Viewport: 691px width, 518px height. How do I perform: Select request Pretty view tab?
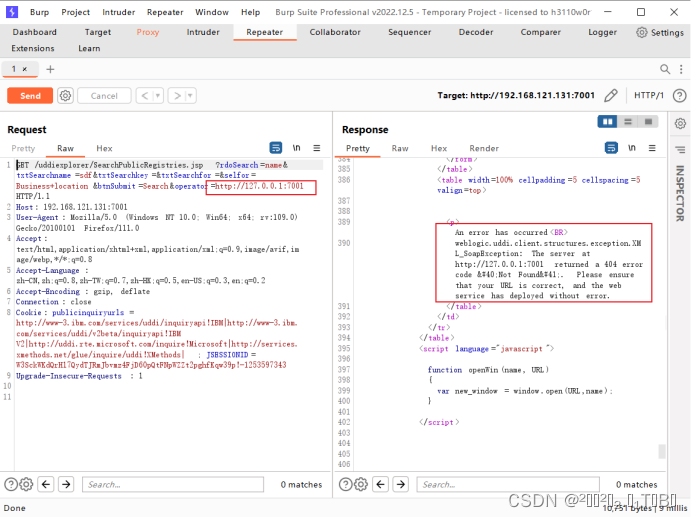click(23, 149)
